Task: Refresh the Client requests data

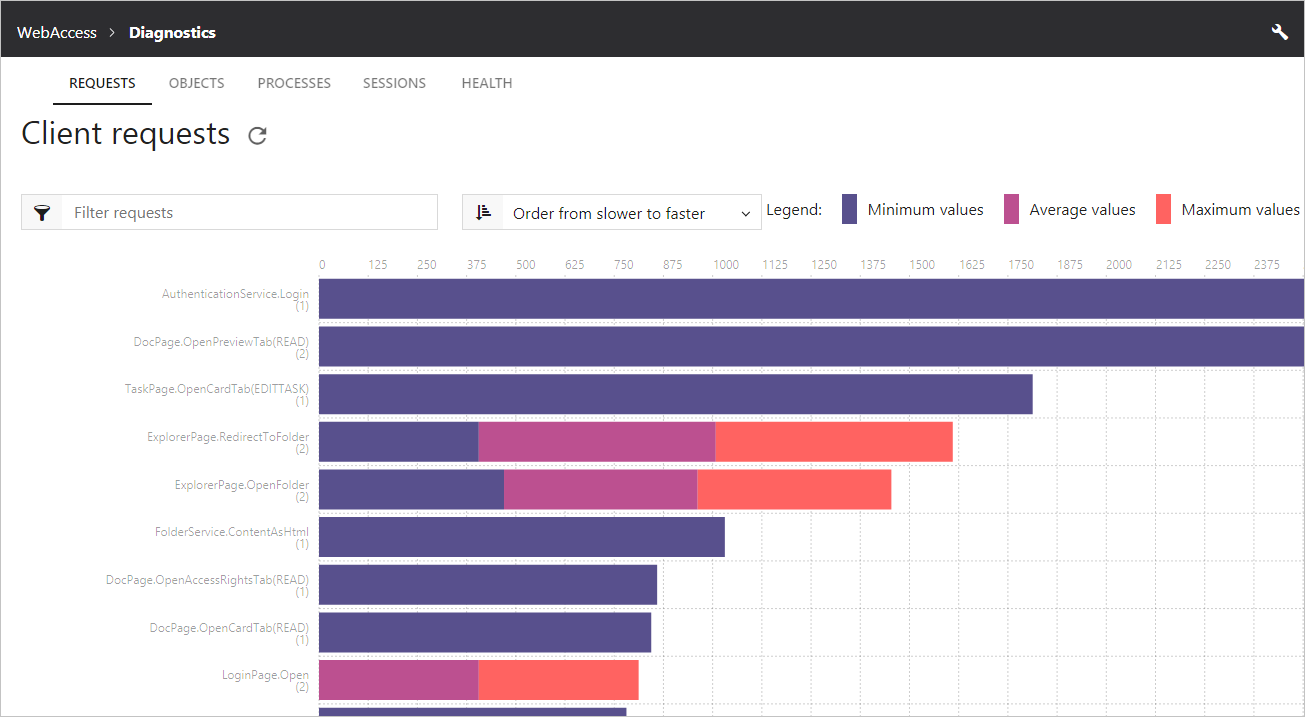Action: (x=257, y=136)
